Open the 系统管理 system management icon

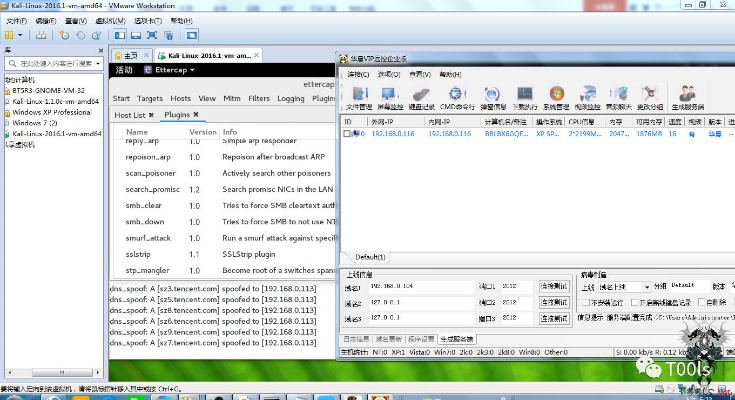pyautogui.click(x=554, y=98)
